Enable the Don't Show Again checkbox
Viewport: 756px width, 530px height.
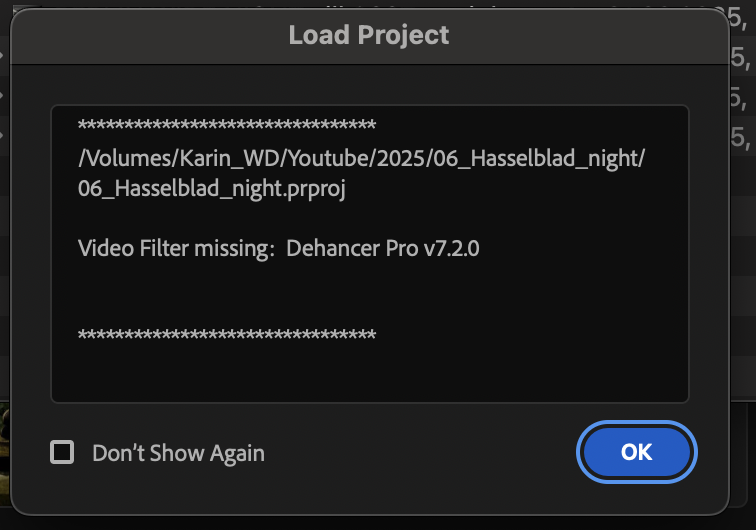coord(62,452)
